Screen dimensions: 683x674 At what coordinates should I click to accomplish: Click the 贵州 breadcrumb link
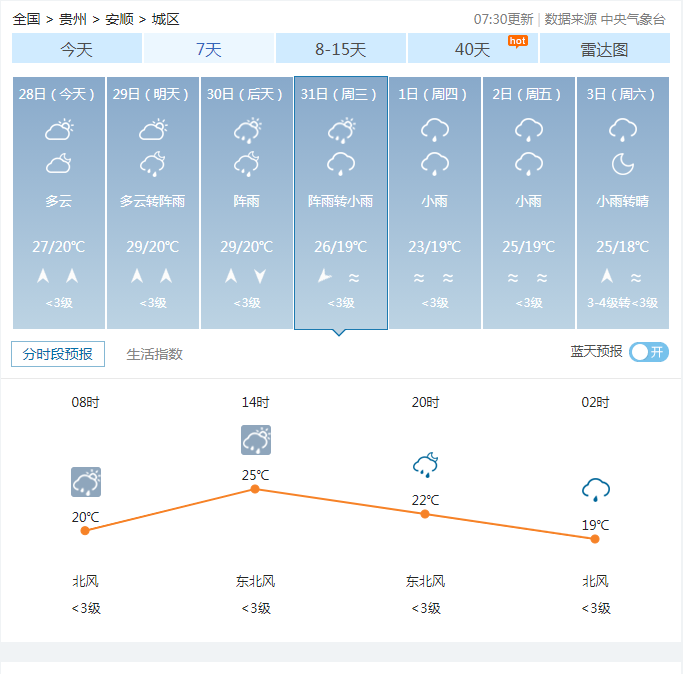tap(73, 19)
